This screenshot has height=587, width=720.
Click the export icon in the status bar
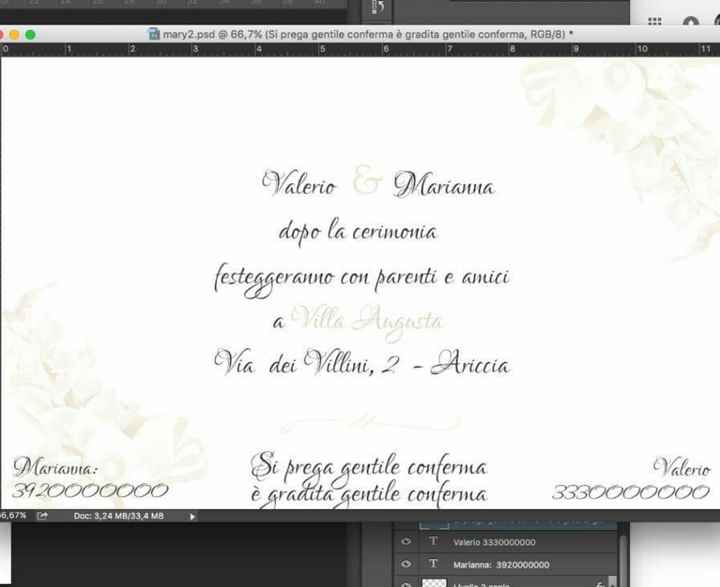42,516
